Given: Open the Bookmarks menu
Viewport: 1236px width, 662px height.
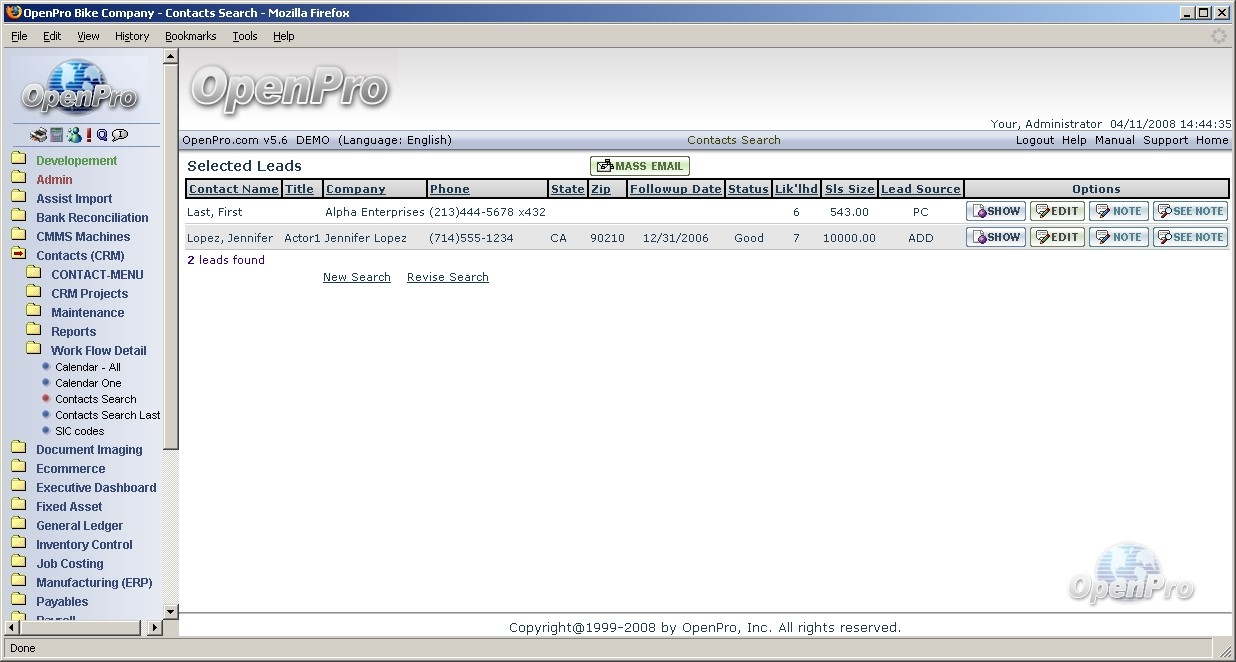Looking at the screenshot, I should [x=190, y=36].
